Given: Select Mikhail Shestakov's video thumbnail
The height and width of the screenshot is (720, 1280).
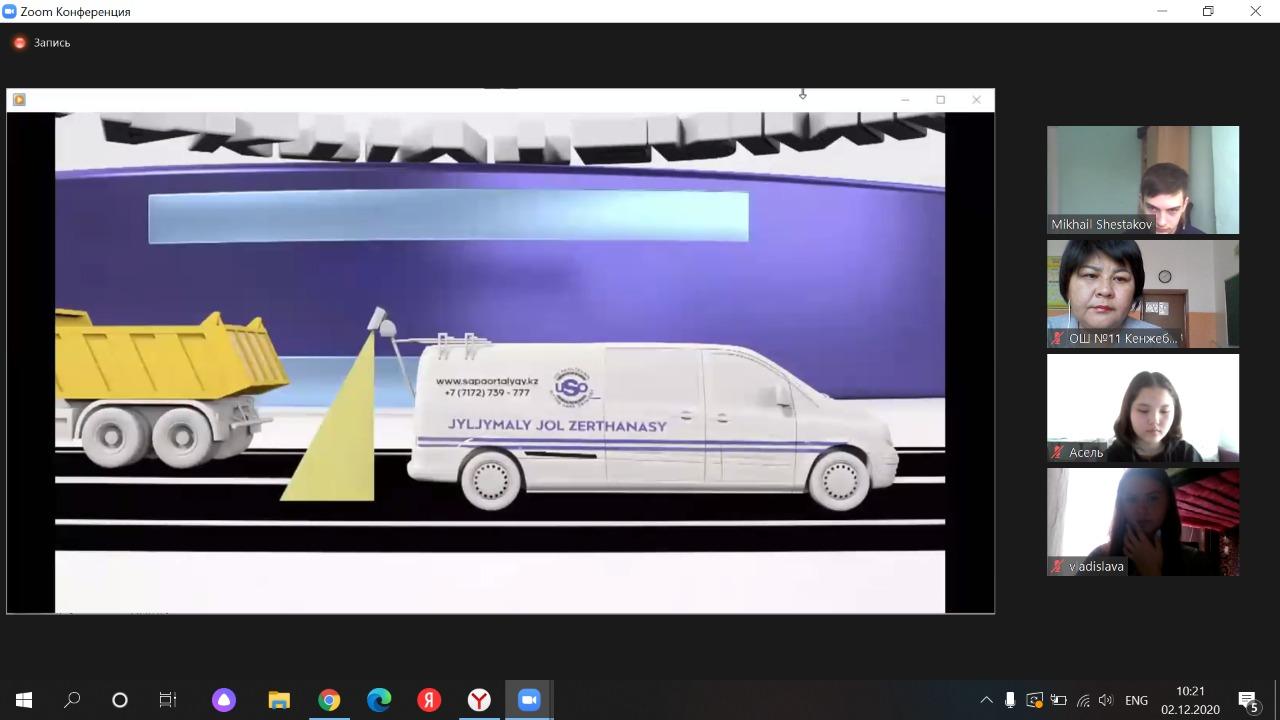Looking at the screenshot, I should pos(1142,180).
